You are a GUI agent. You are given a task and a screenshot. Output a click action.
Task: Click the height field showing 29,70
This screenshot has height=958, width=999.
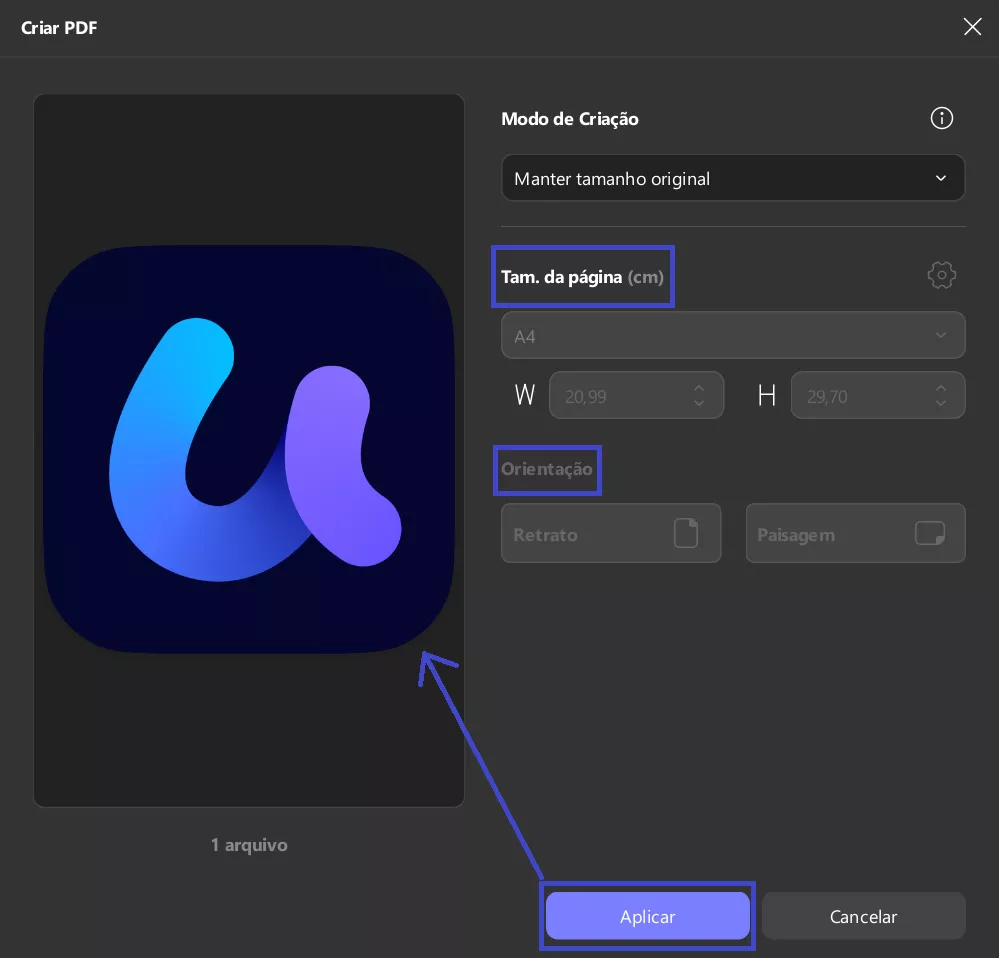[877, 396]
